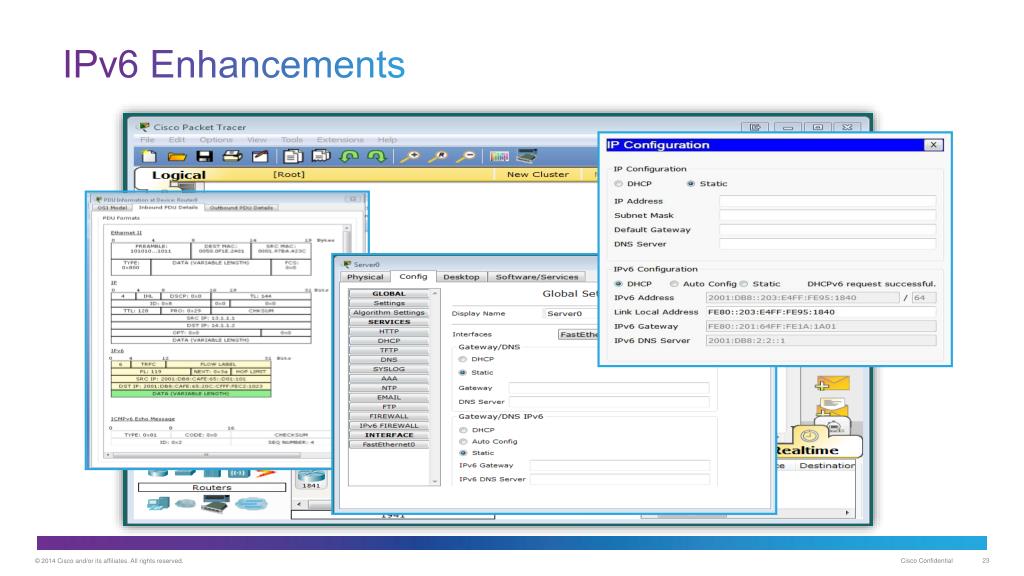This screenshot has width=1024, height=576.
Task: Select Static radio in IPv6 Configuration
Action: coord(744,283)
